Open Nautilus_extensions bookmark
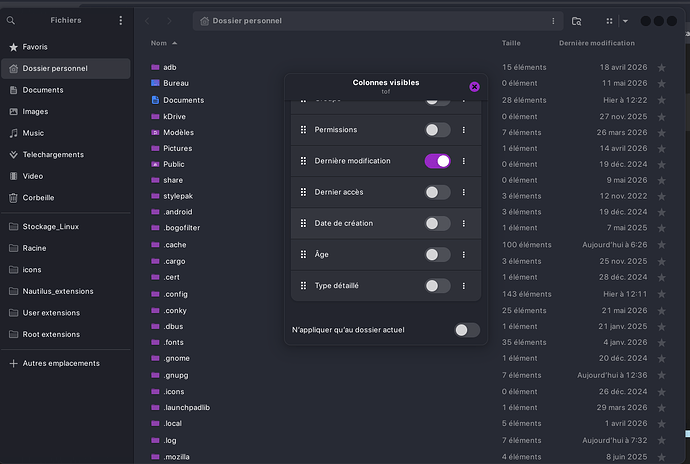690x464 pixels. click(66, 291)
